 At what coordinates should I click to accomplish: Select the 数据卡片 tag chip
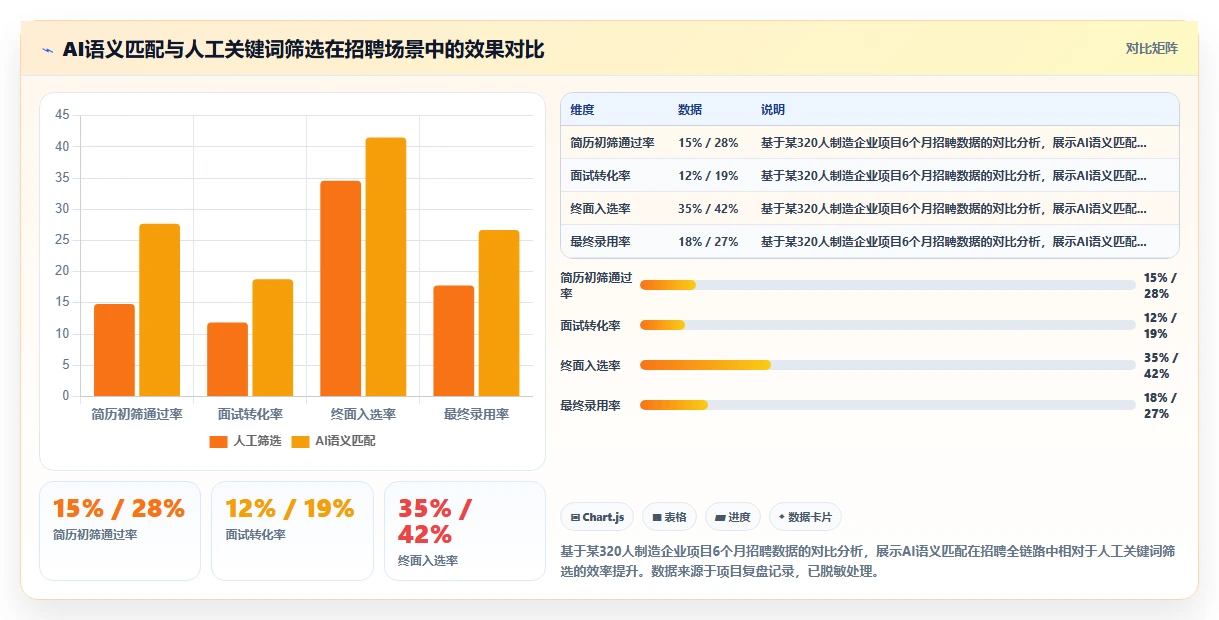click(805, 517)
